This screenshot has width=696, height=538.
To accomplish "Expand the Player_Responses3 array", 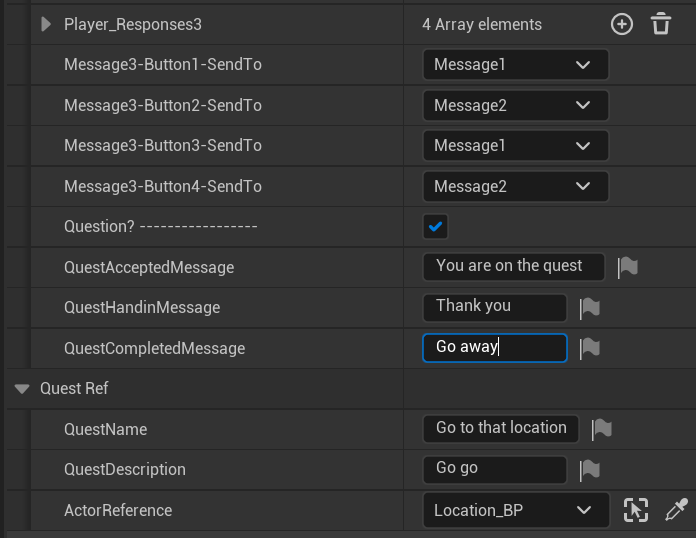I will tap(46, 24).
